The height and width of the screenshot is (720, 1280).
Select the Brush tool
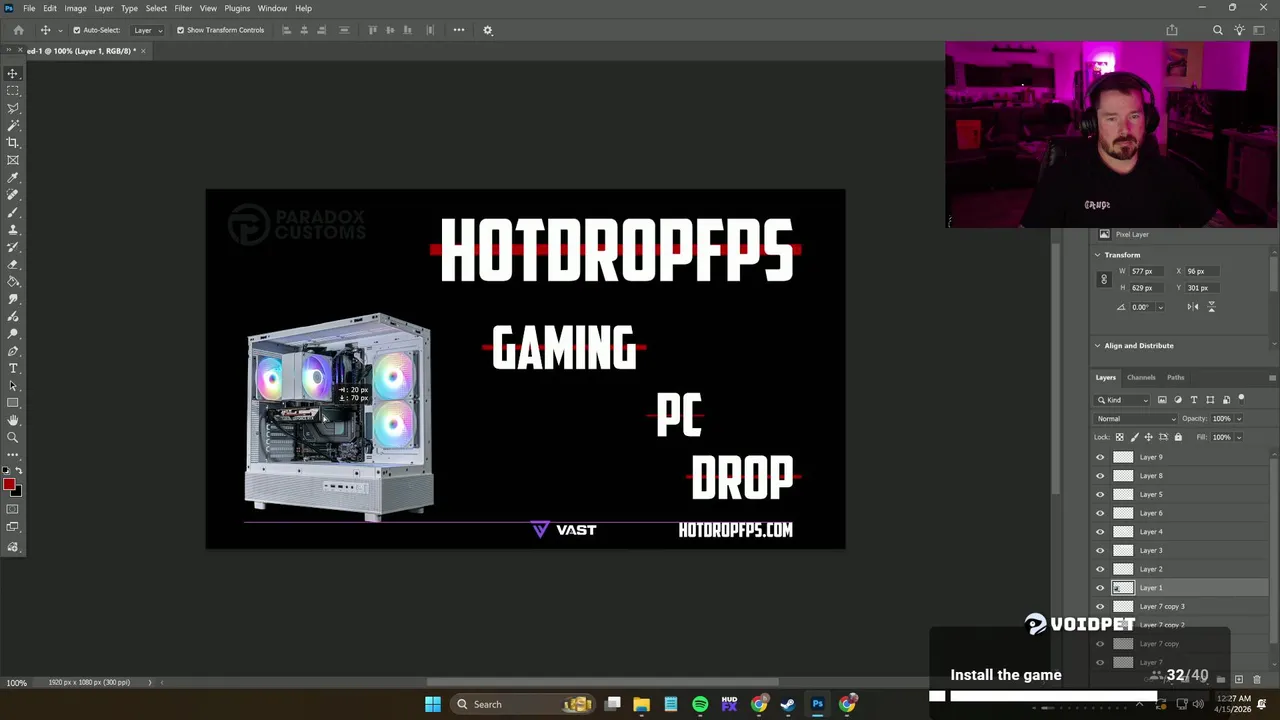(13, 212)
